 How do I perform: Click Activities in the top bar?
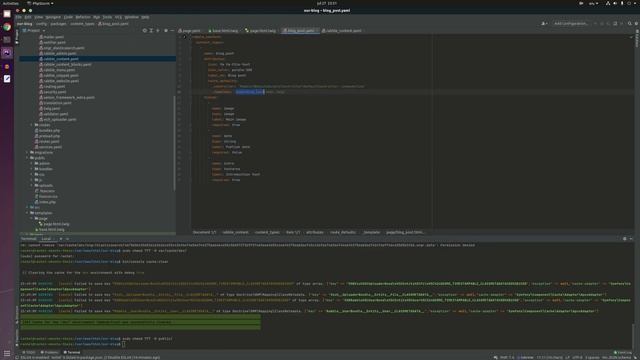click(10, 3)
